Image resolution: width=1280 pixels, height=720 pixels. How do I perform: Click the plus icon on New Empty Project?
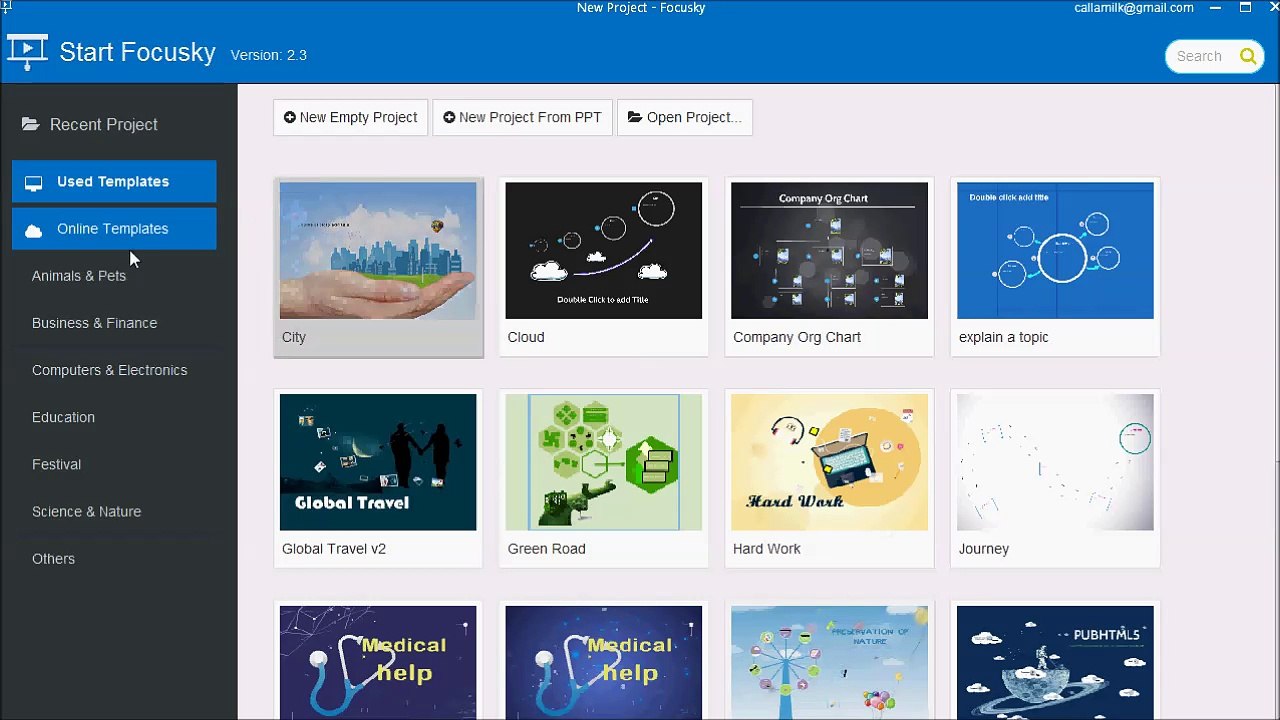(289, 117)
